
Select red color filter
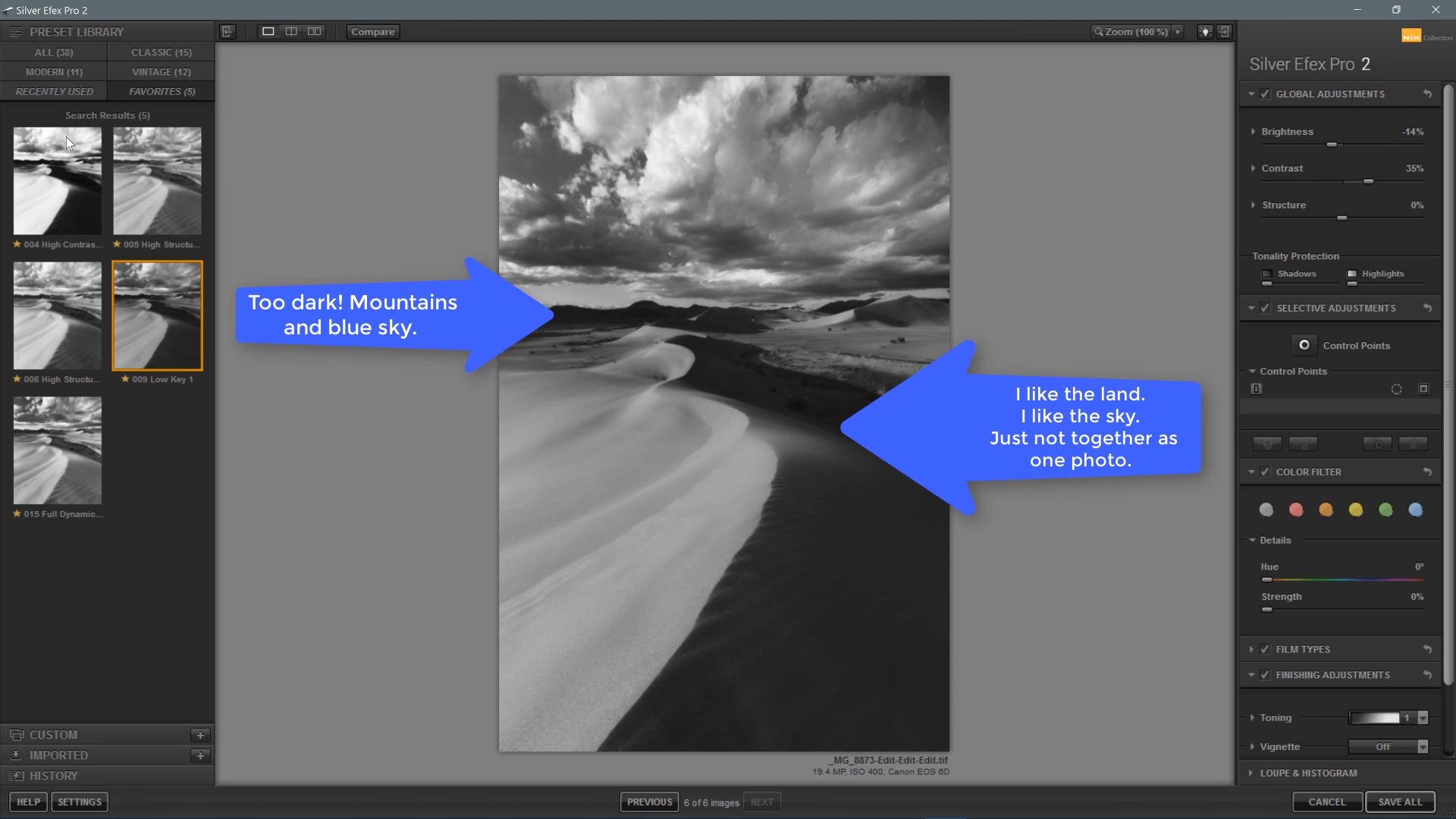[x=1296, y=510]
